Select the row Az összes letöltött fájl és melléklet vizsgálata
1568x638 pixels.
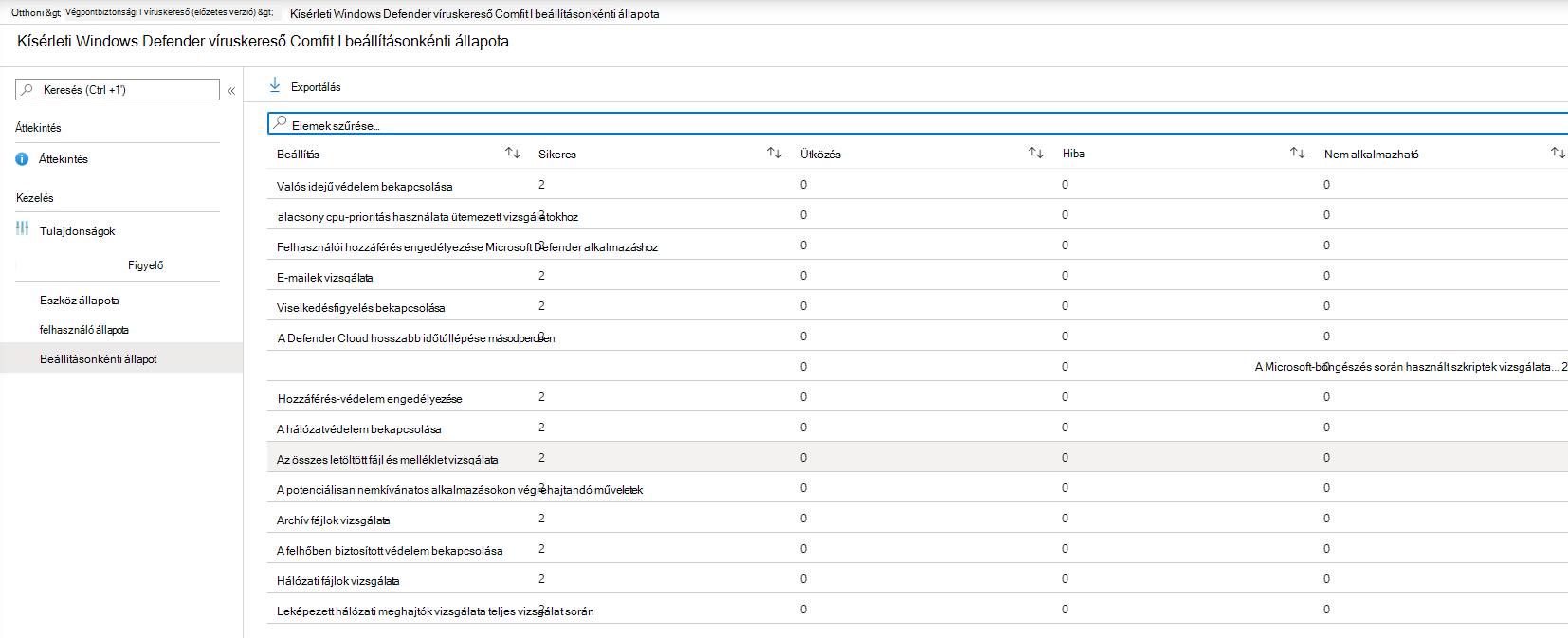918,457
